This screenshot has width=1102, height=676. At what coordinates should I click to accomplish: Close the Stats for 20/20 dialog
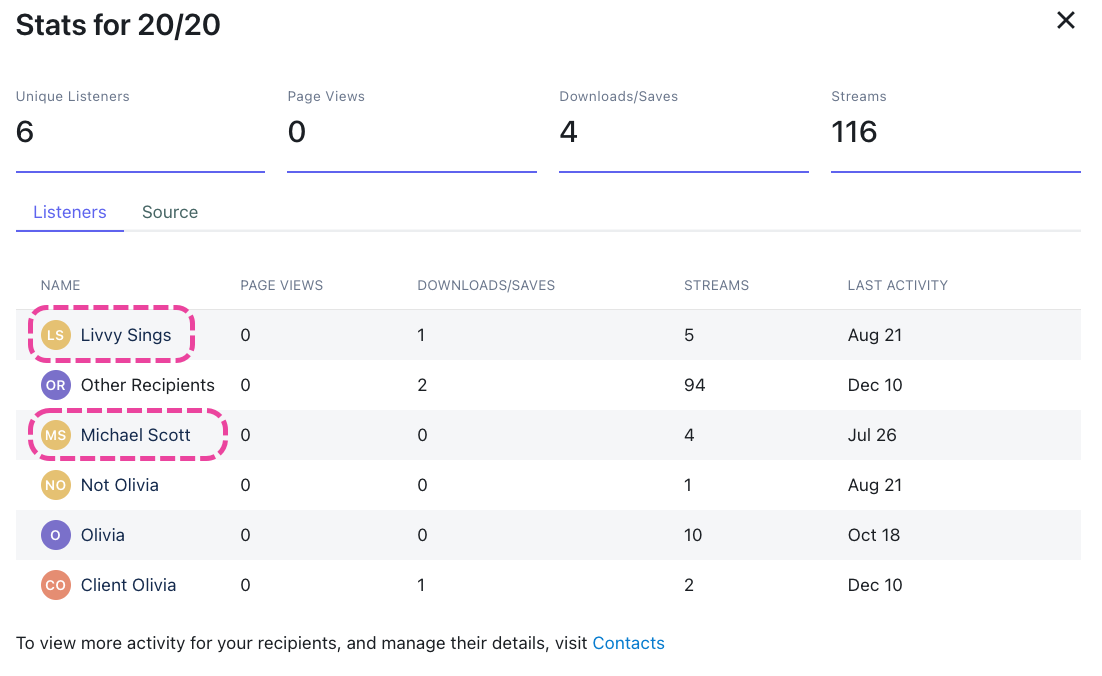1066,21
